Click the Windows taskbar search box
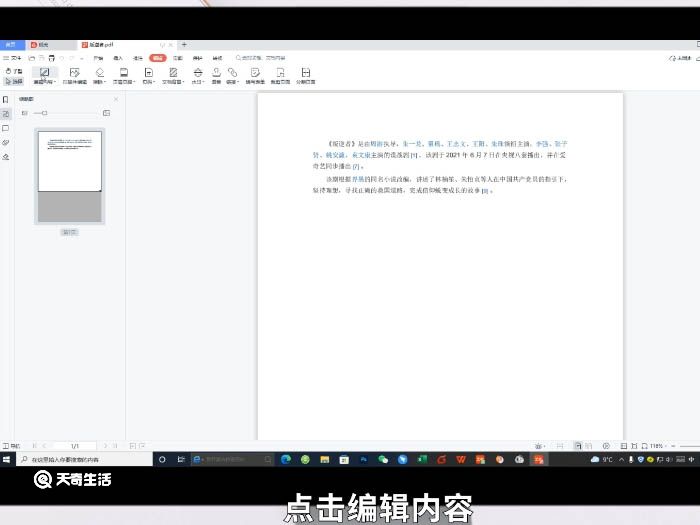 (x=85, y=459)
